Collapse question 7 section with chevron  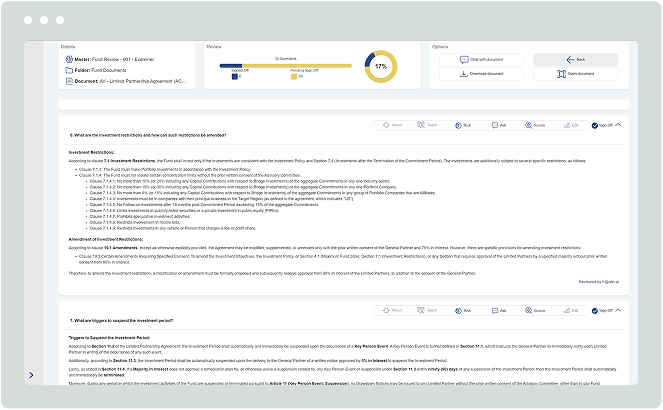click(x=618, y=310)
